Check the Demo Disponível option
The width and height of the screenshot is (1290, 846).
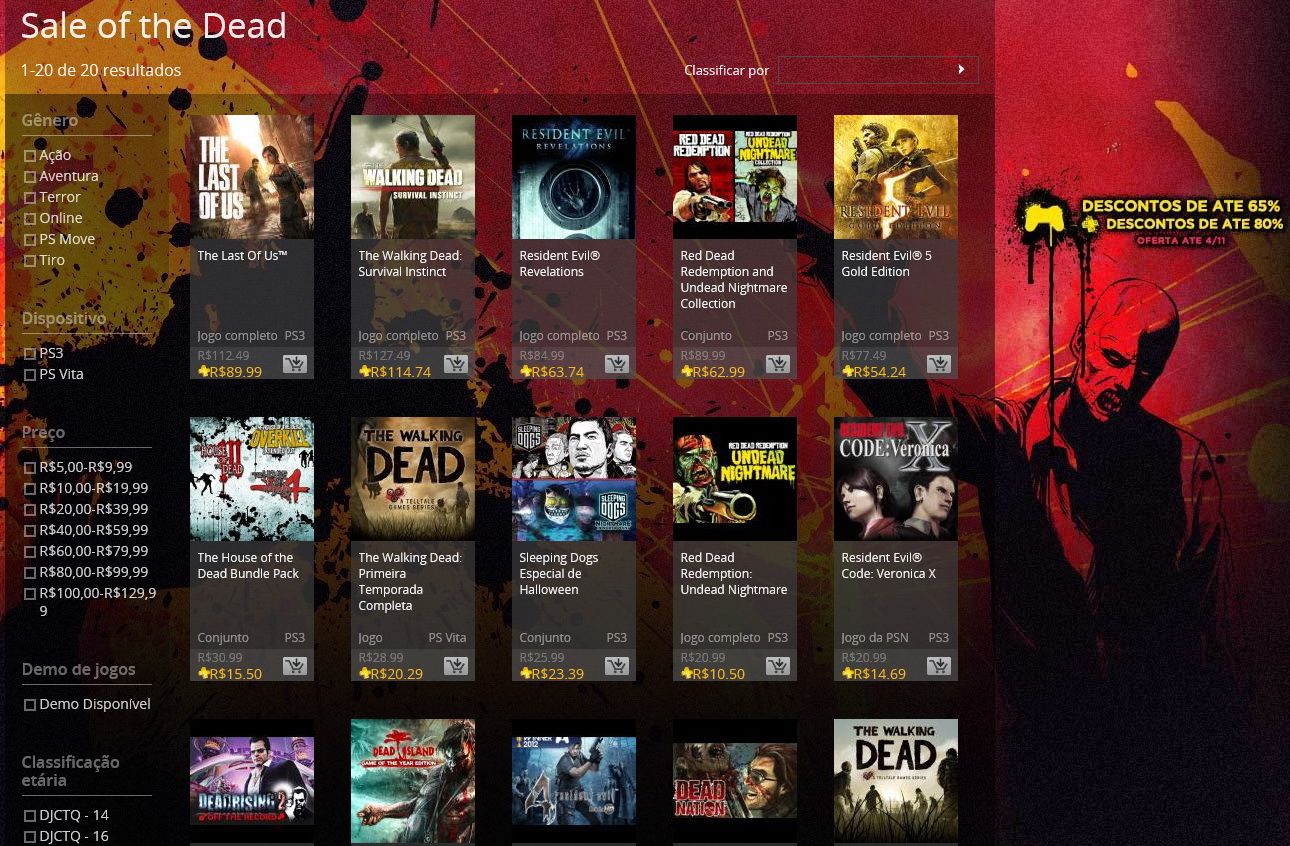click(x=30, y=705)
